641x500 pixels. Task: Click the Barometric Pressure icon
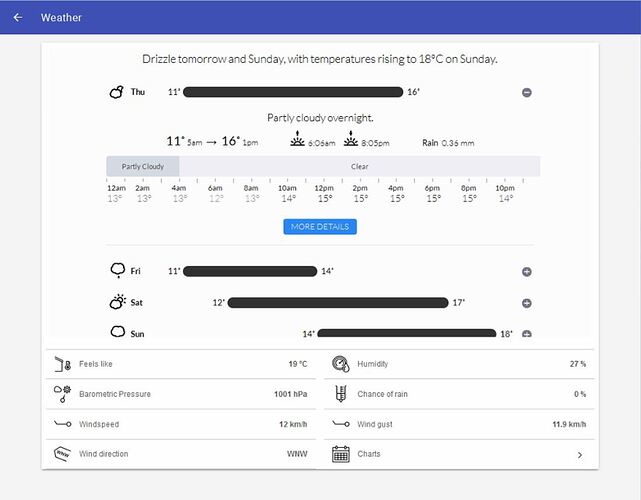62,394
